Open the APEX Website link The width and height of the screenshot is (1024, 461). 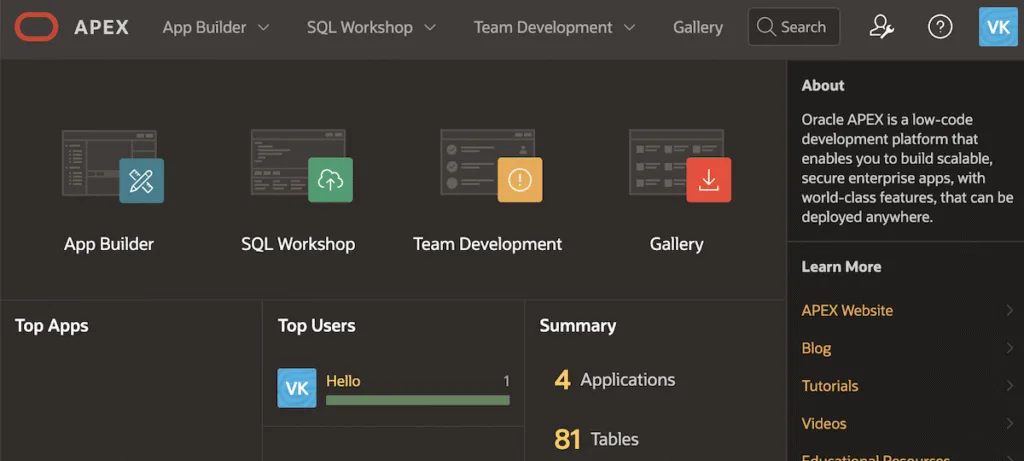[847, 311]
